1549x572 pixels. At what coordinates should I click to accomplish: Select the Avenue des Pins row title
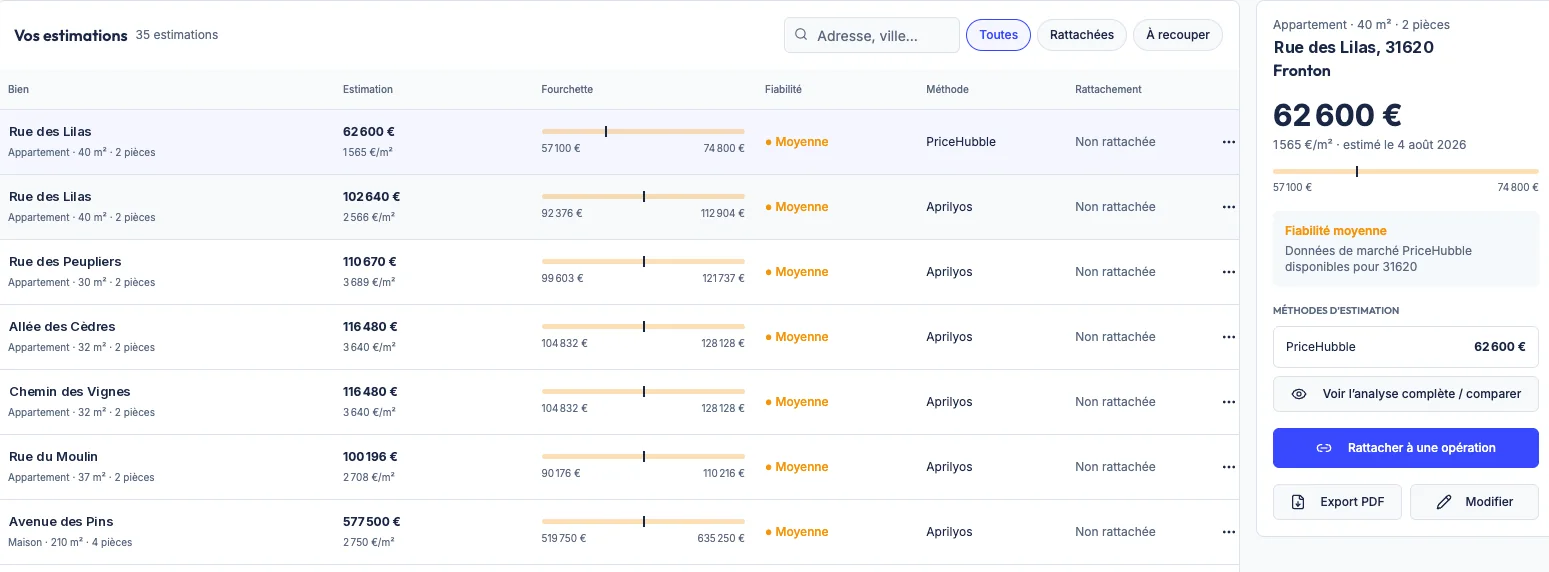tap(61, 522)
